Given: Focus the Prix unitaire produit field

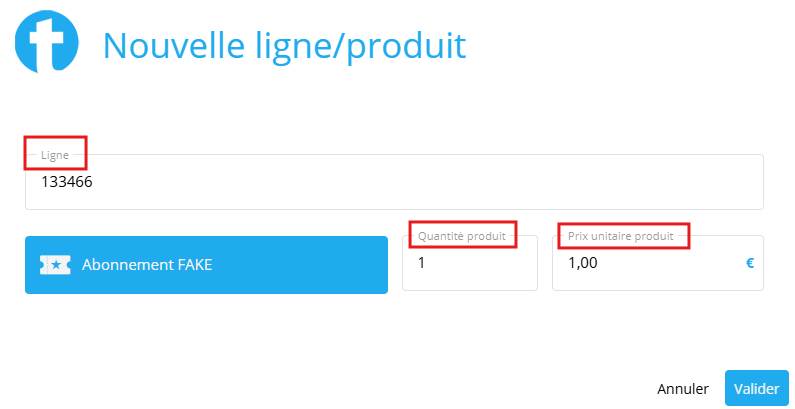Looking at the screenshot, I should (x=658, y=263).
